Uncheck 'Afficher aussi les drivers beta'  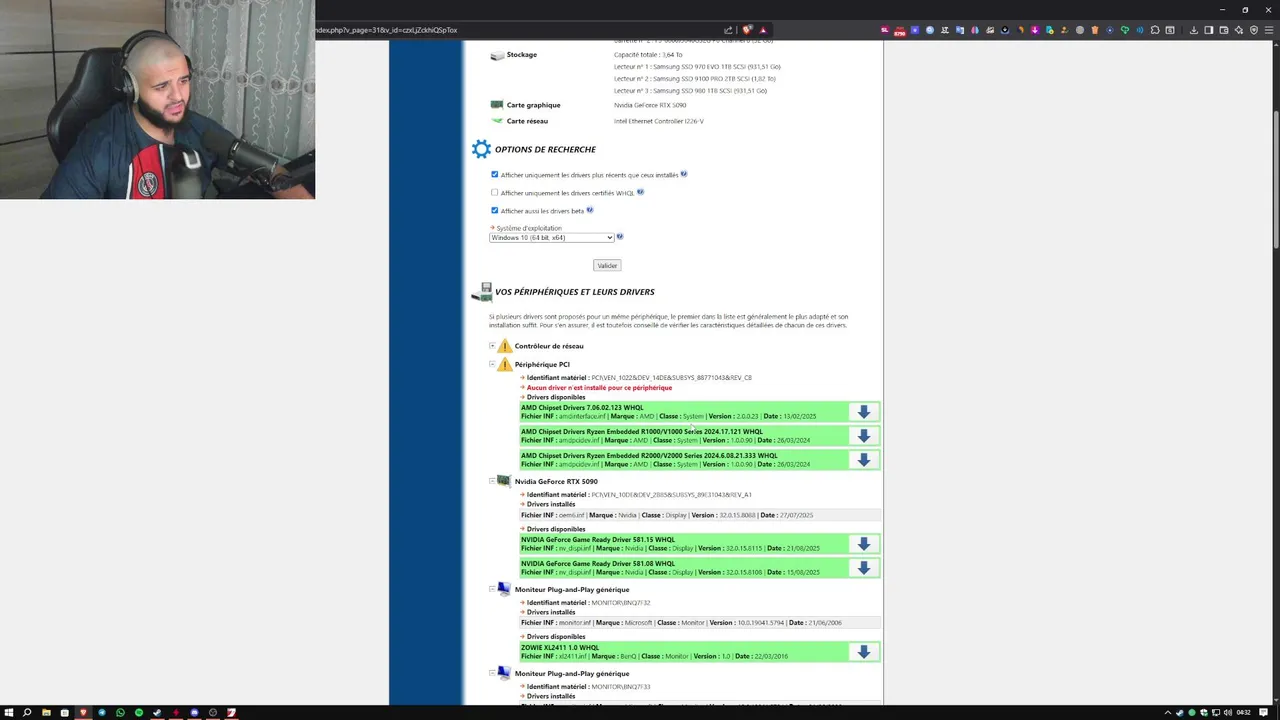point(494,210)
